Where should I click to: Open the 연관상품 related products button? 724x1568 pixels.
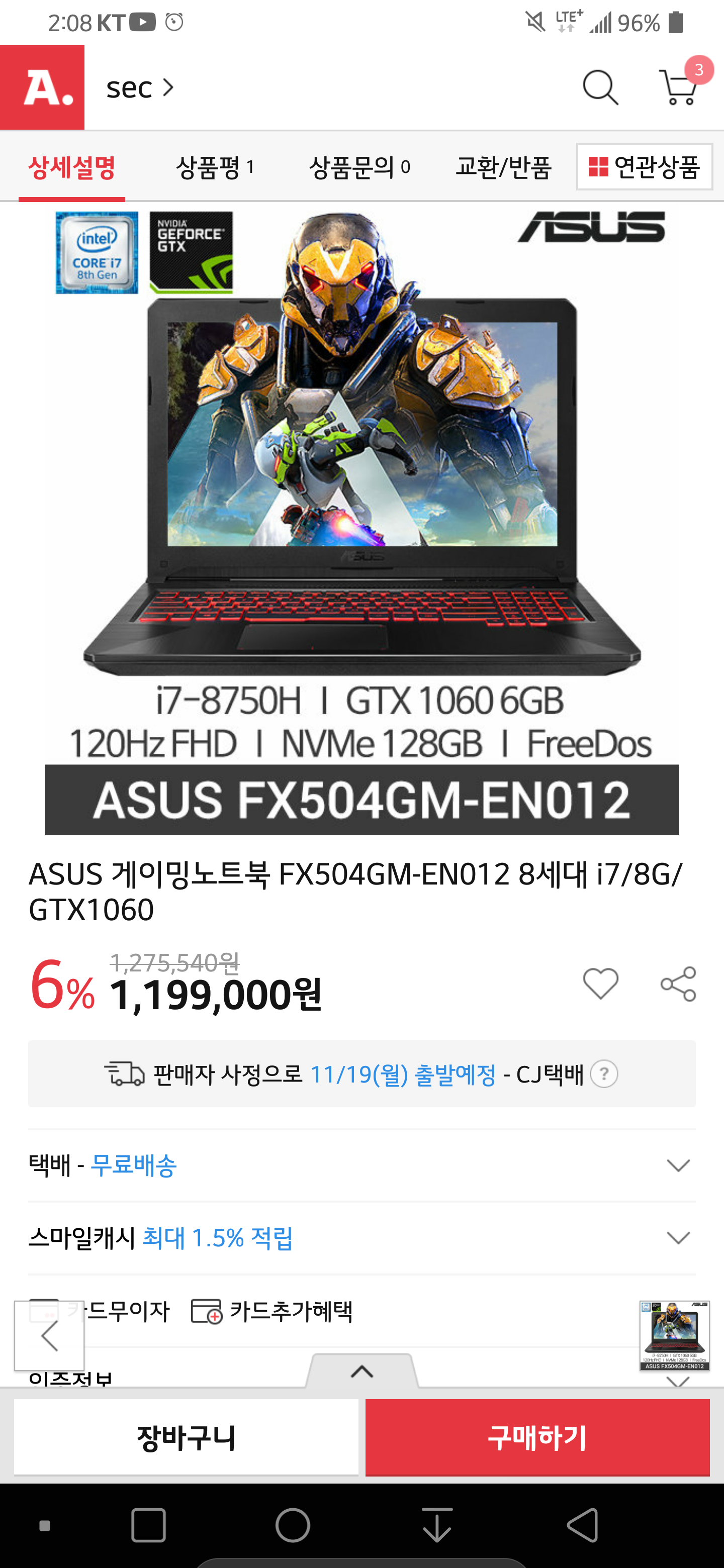click(x=644, y=167)
